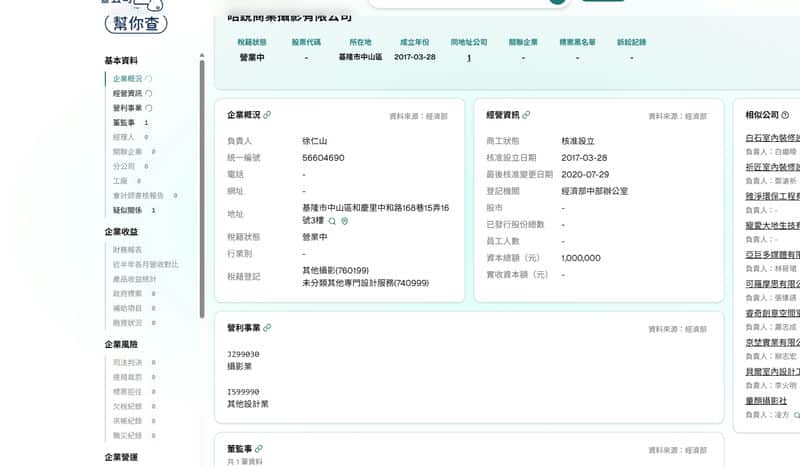Open map pin icon beside address
The height and width of the screenshot is (467, 800).
click(x=344, y=220)
